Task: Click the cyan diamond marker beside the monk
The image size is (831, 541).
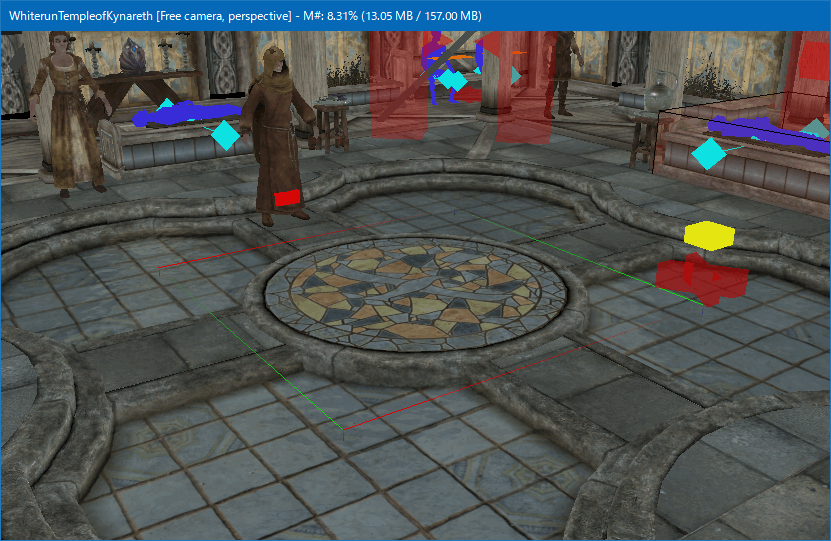Action: click(x=225, y=135)
